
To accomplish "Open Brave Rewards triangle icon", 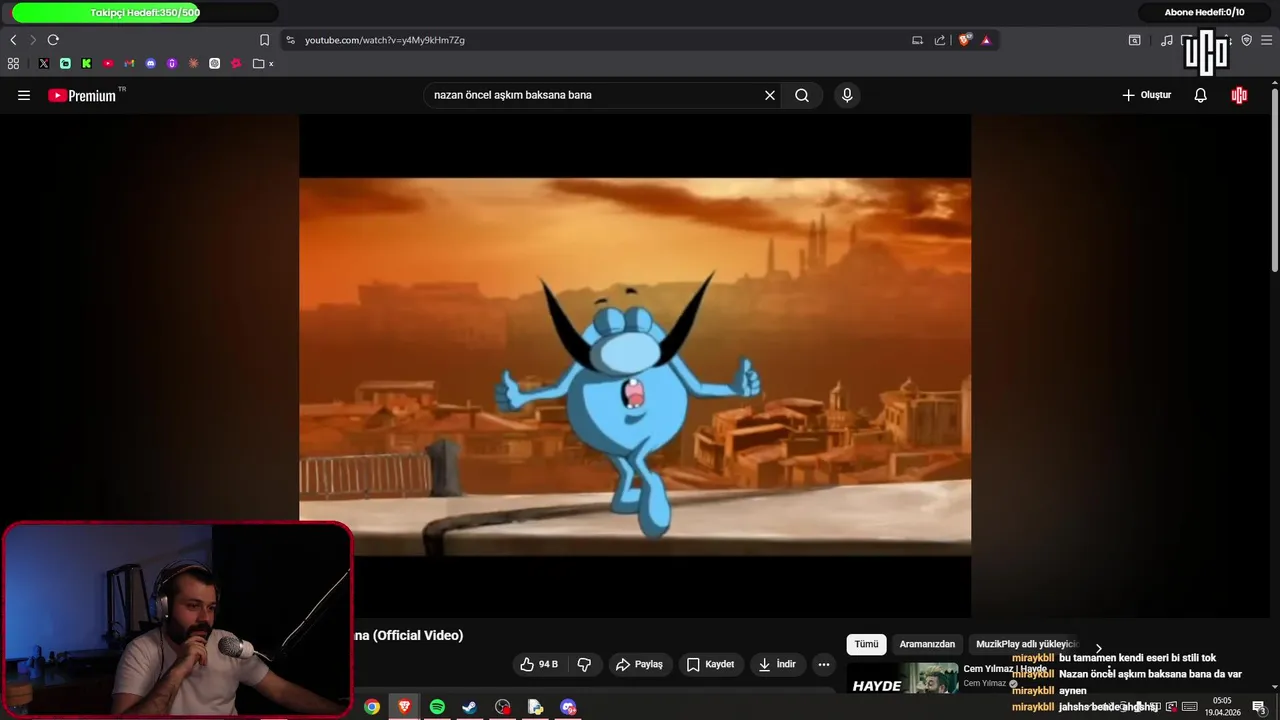I will pos(986,40).
